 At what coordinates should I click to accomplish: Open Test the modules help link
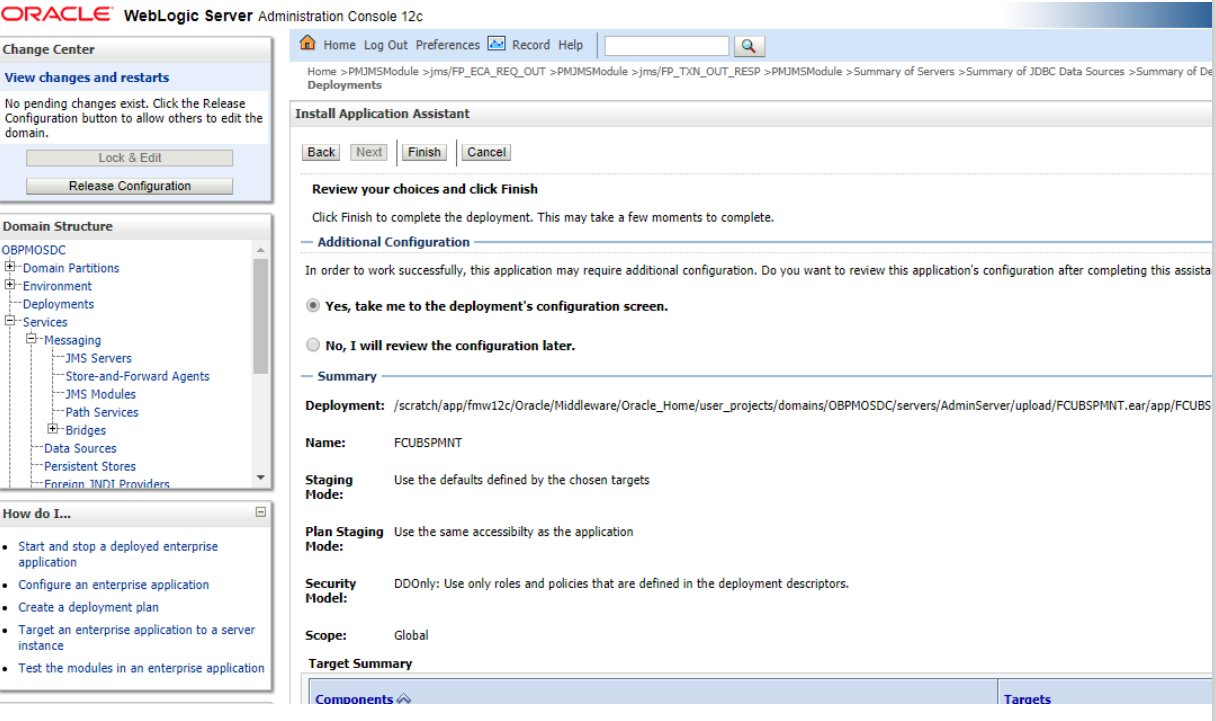click(x=141, y=668)
